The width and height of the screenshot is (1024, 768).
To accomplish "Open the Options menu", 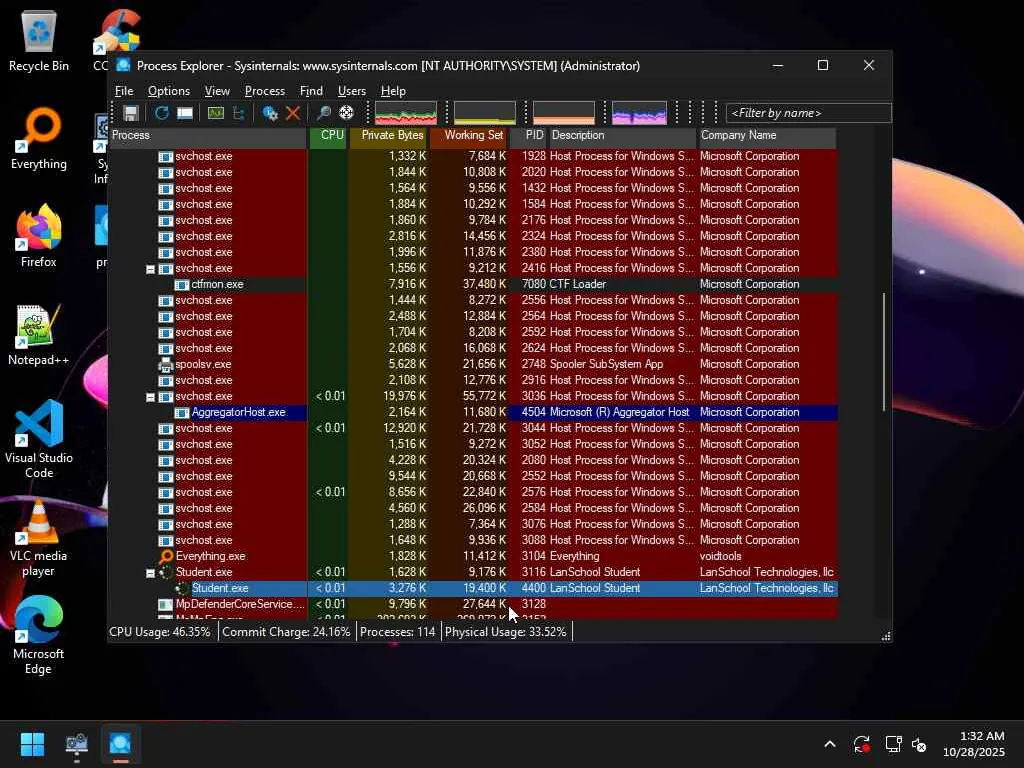I will click(x=168, y=91).
